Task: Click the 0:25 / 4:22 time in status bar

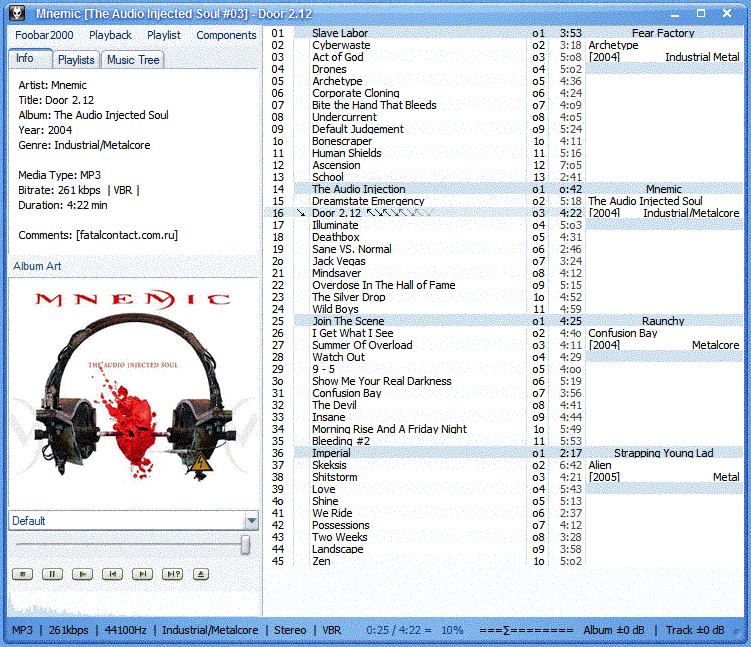Action: (394, 630)
